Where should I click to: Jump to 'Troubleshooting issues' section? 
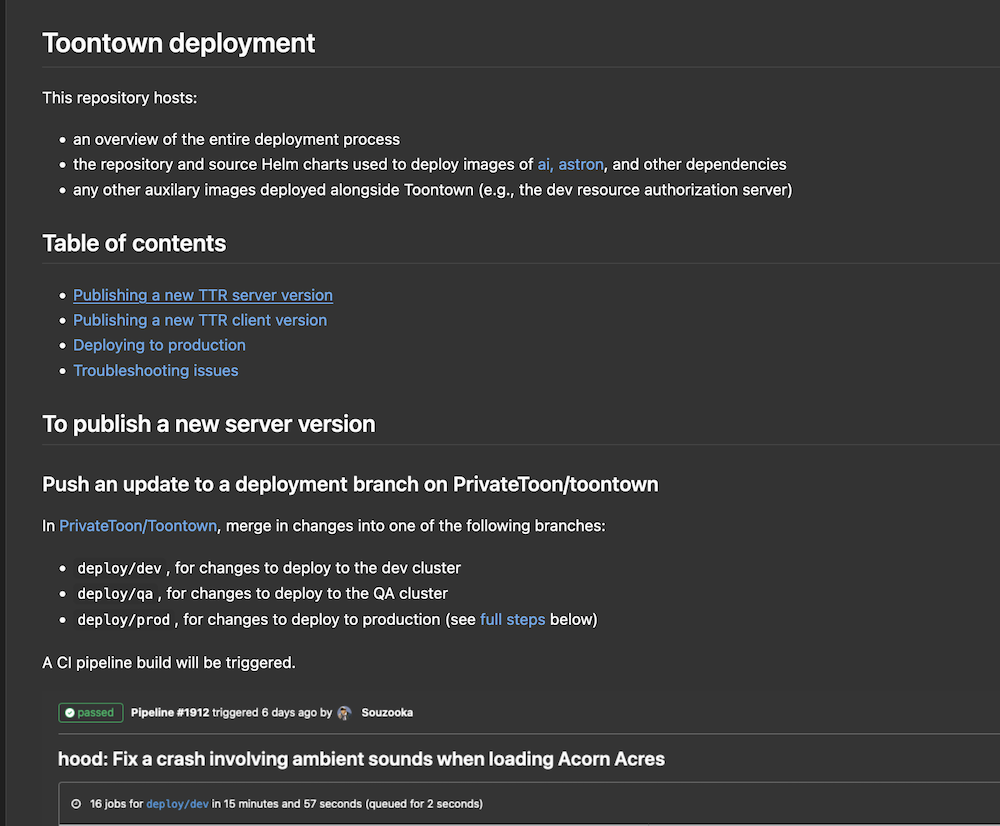pos(156,371)
